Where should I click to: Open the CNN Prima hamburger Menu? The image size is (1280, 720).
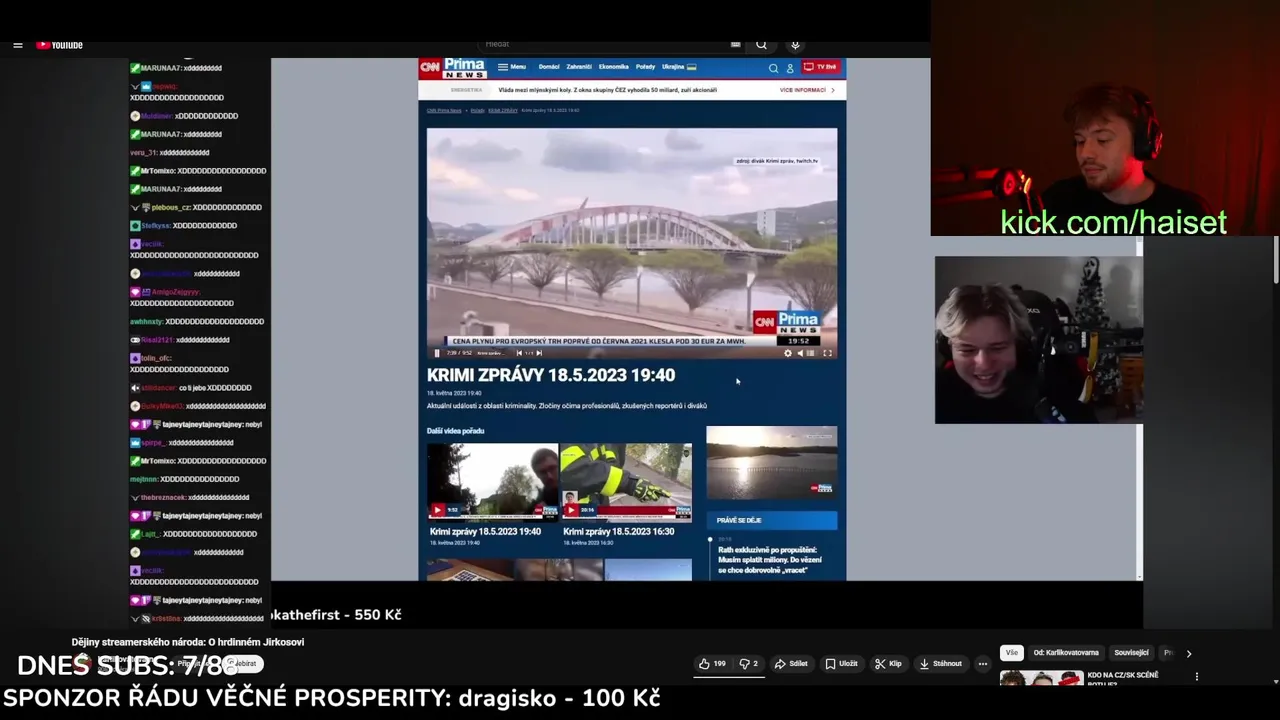tap(512, 67)
